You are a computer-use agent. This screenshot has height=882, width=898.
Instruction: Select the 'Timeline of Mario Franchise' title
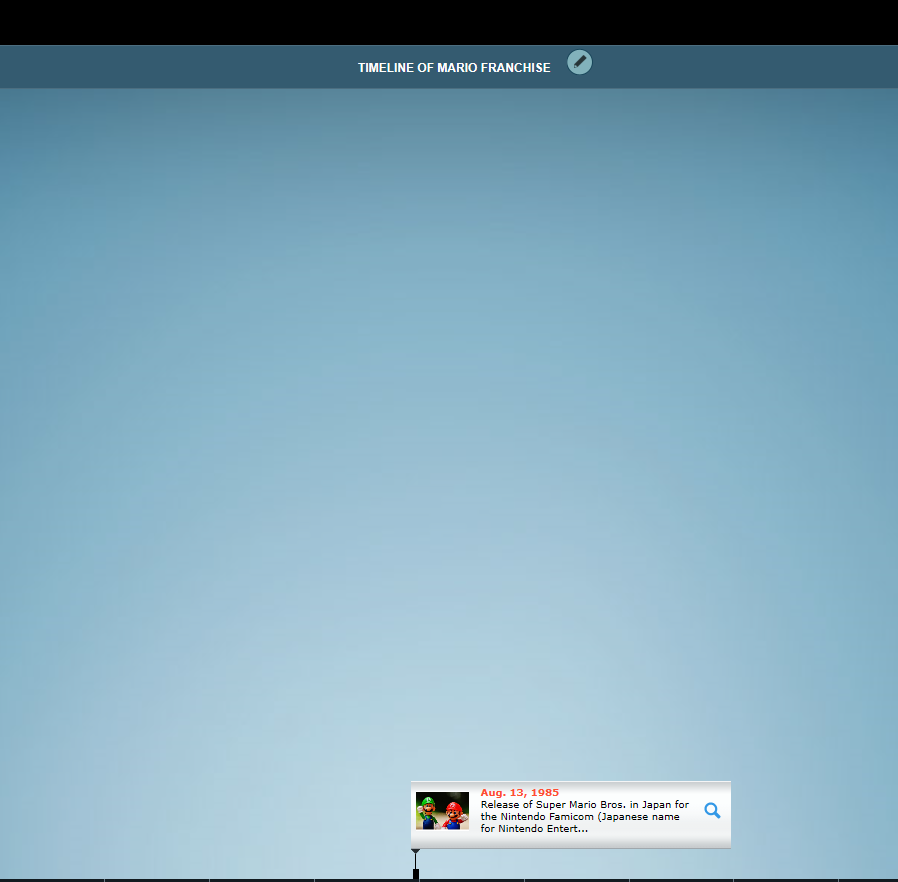pyautogui.click(x=454, y=68)
